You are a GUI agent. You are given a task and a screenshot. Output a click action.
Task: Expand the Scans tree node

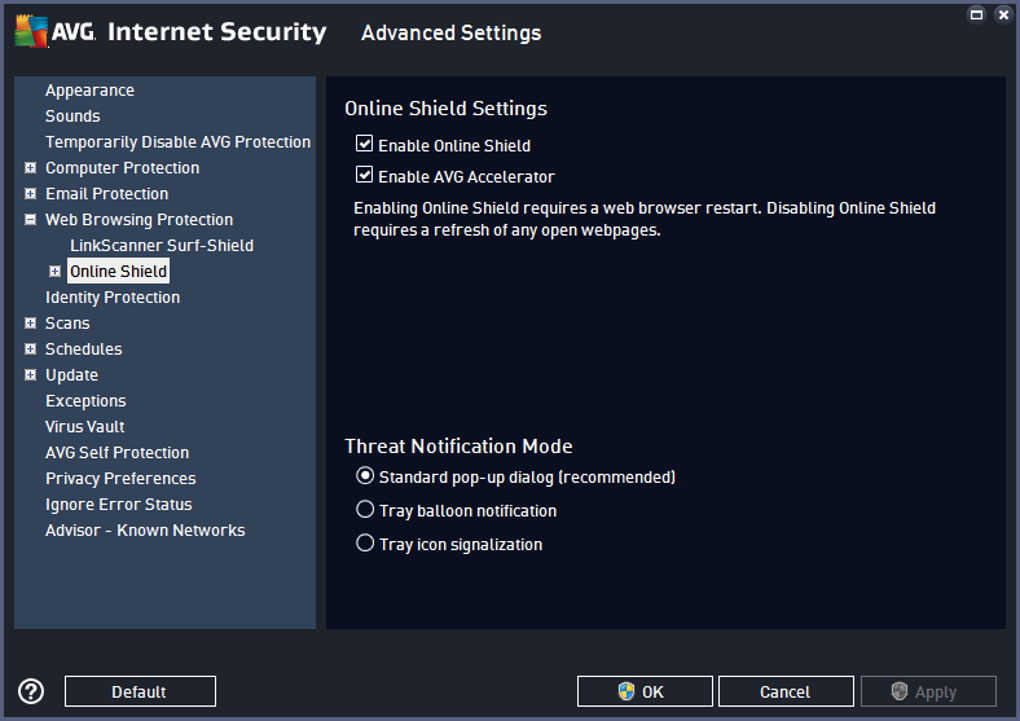[x=30, y=323]
